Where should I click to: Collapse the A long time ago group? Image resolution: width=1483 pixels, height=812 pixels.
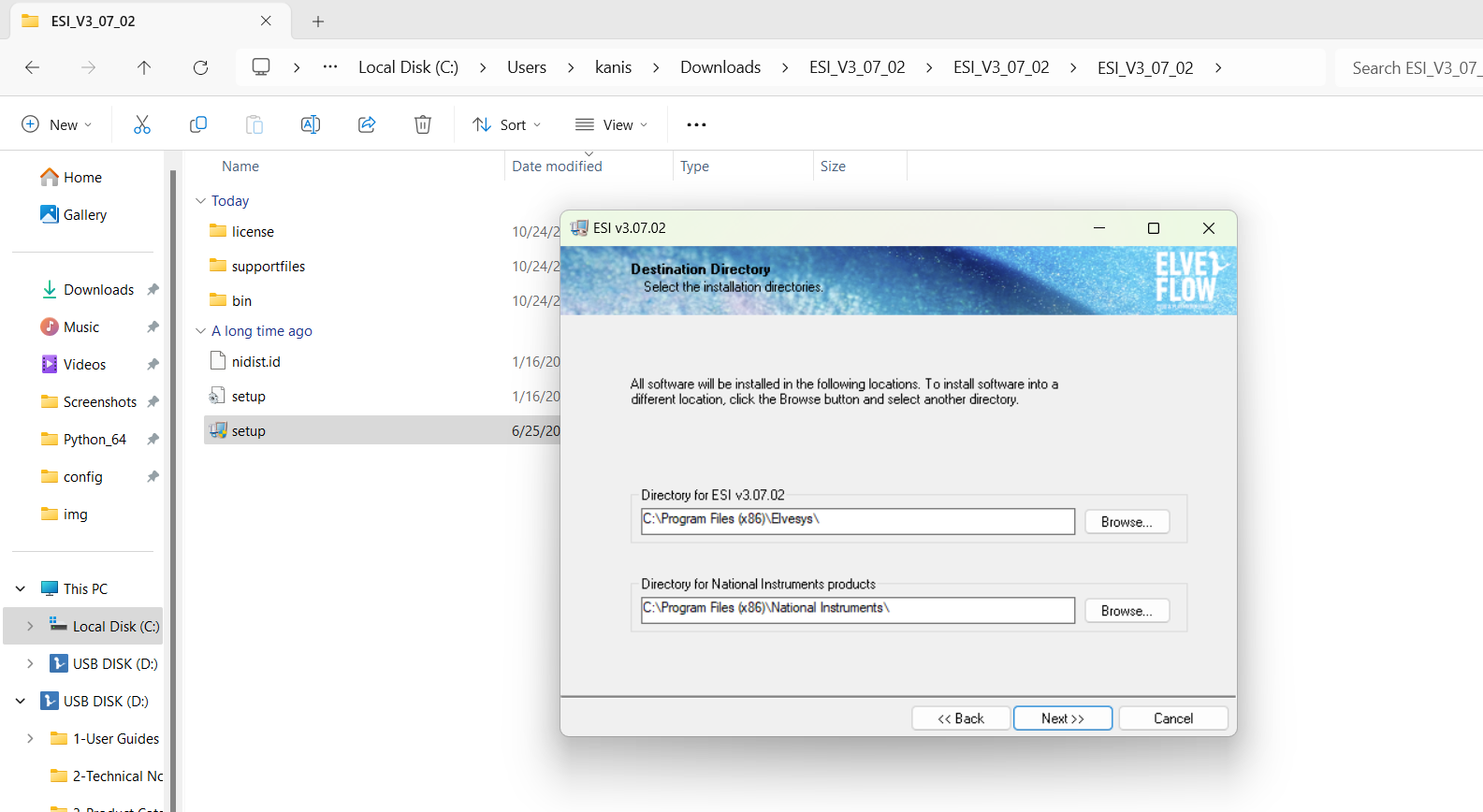point(200,331)
